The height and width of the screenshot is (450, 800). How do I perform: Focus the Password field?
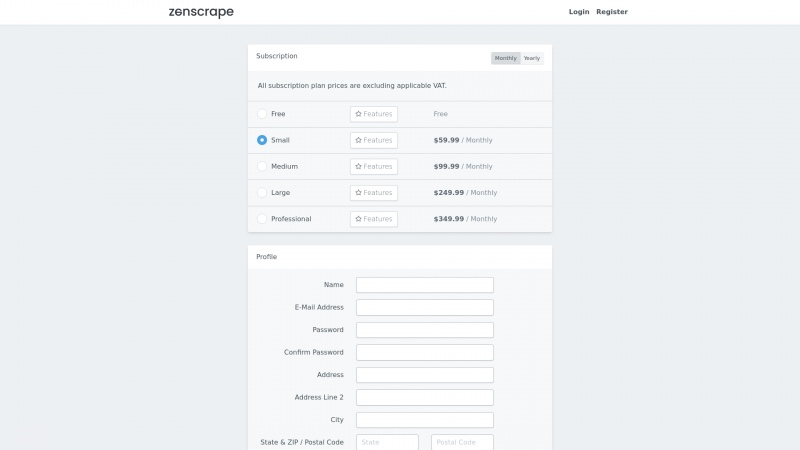[x=425, y=330]
